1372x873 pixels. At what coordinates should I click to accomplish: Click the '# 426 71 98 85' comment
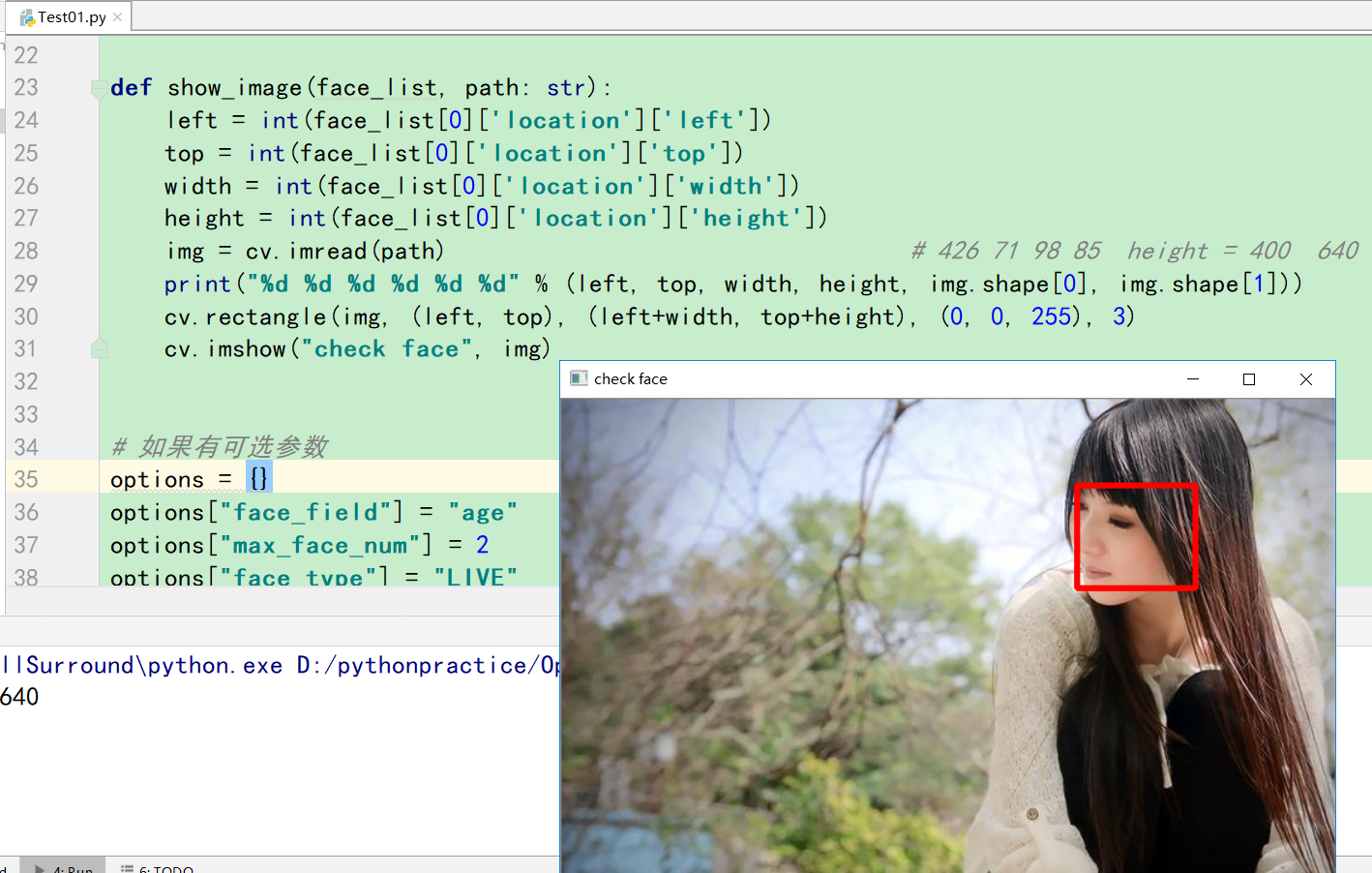click(x=1134, y=252)
